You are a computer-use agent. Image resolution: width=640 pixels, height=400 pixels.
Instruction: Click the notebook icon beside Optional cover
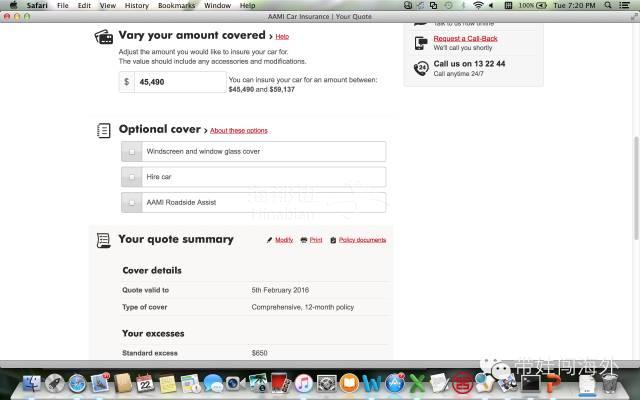point(104,131)
